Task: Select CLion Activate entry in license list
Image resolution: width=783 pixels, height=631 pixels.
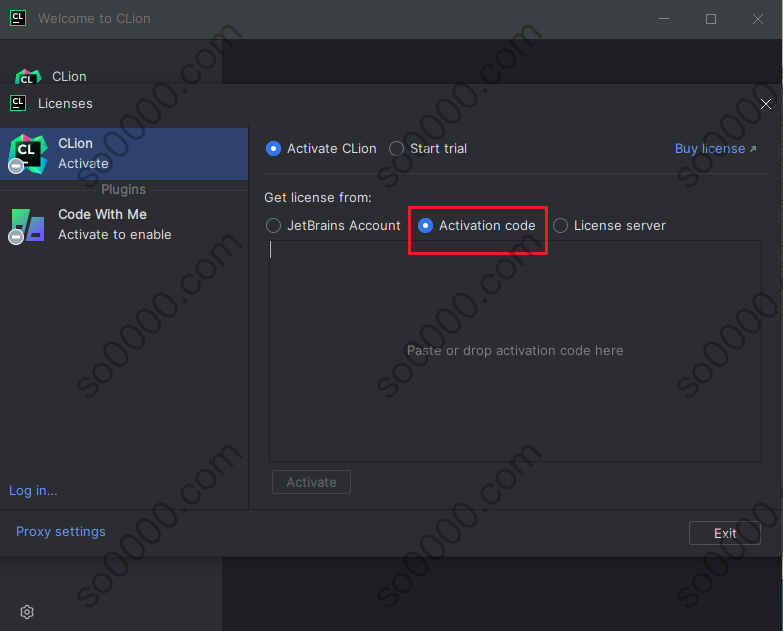Action: coord(124,154)
